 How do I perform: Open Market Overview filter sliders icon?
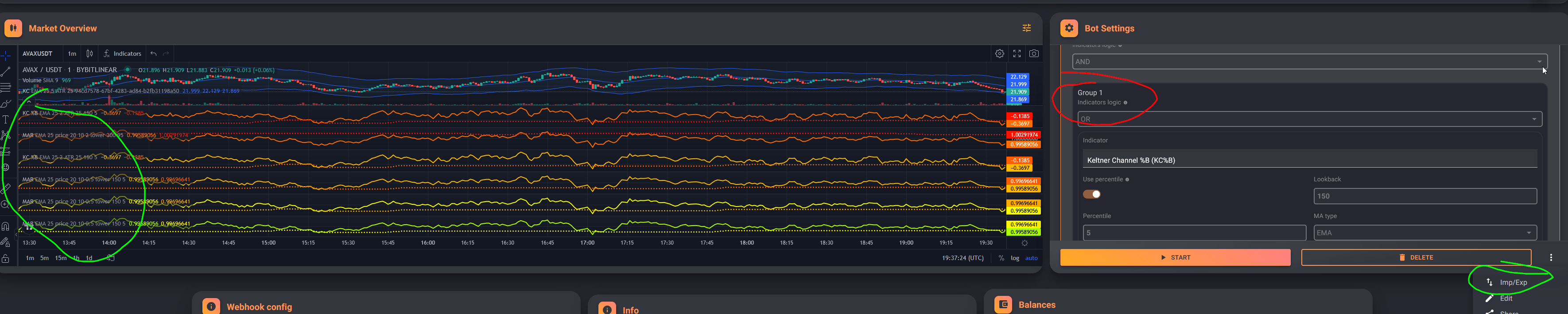[1026, 28]
